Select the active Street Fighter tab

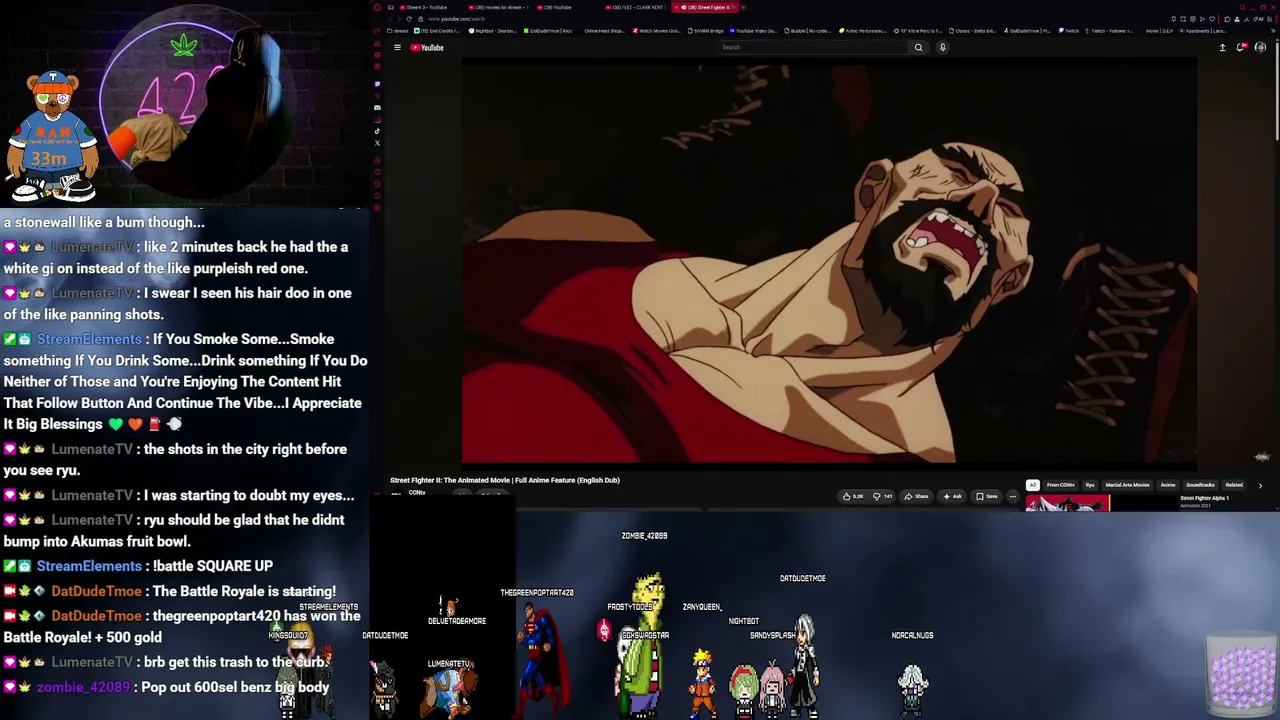coord(705,7)
